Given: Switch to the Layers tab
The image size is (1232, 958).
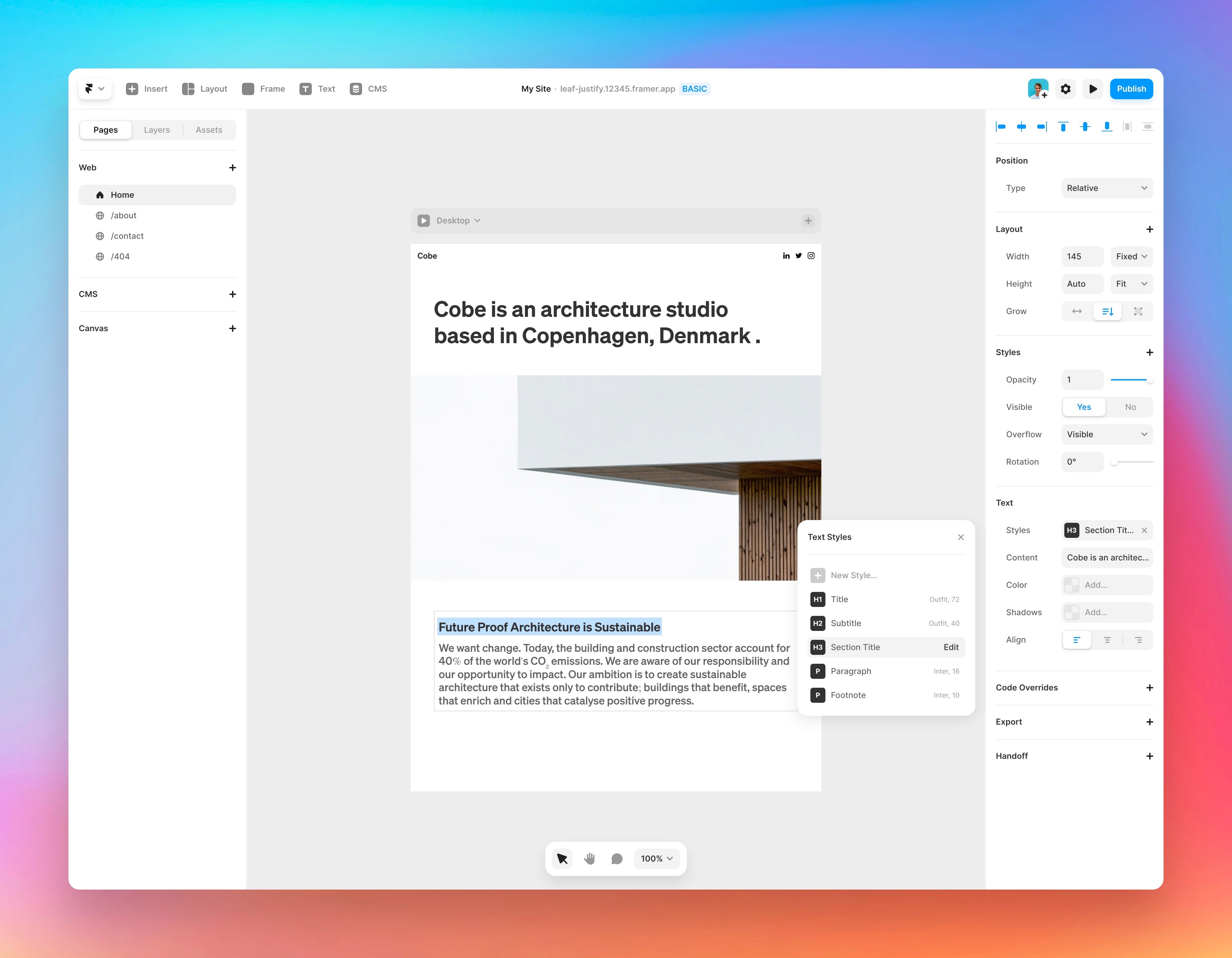Looking at the screenshot, I should point(156,130).
